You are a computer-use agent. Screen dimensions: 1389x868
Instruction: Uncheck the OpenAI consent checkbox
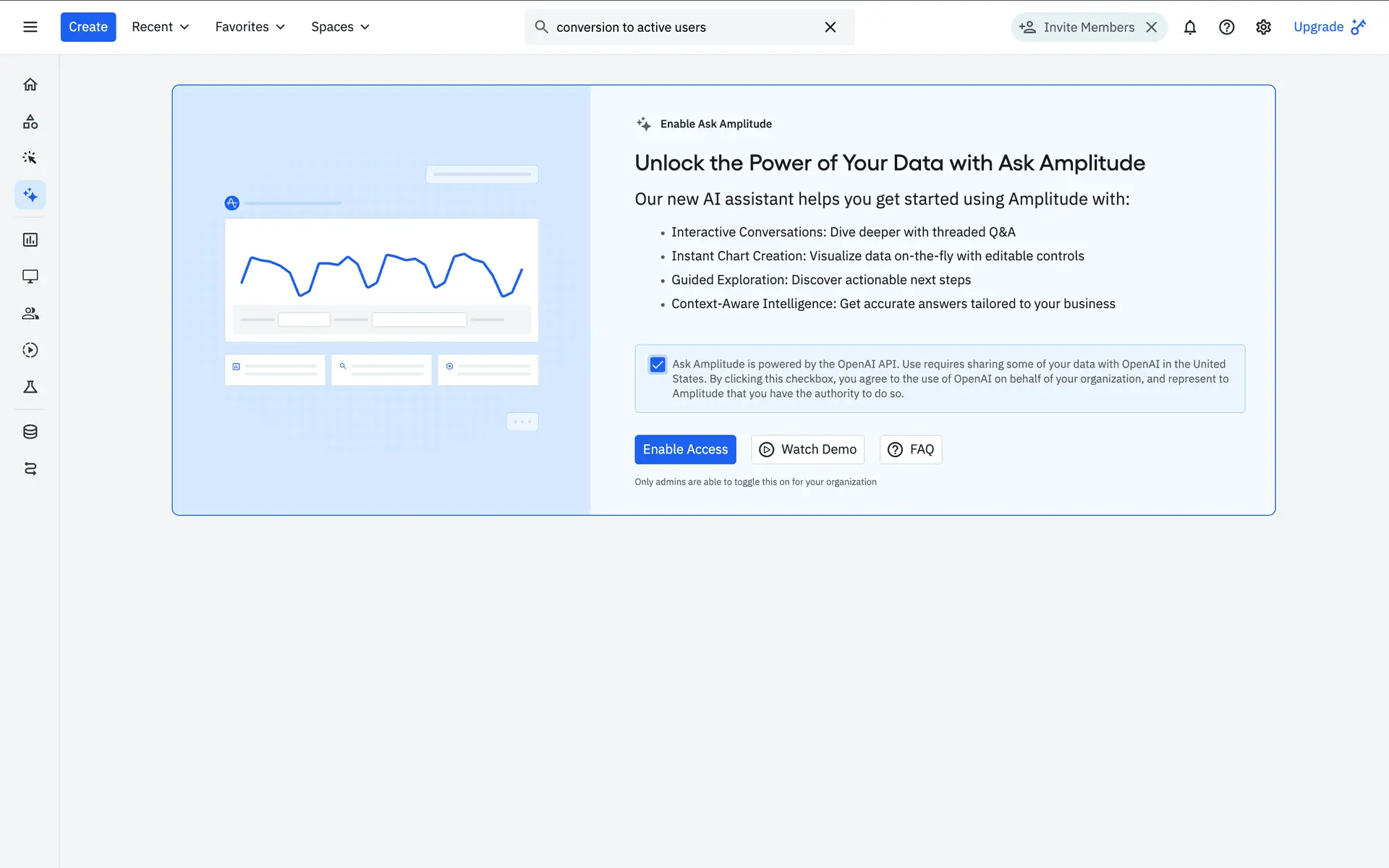(657, 365)
